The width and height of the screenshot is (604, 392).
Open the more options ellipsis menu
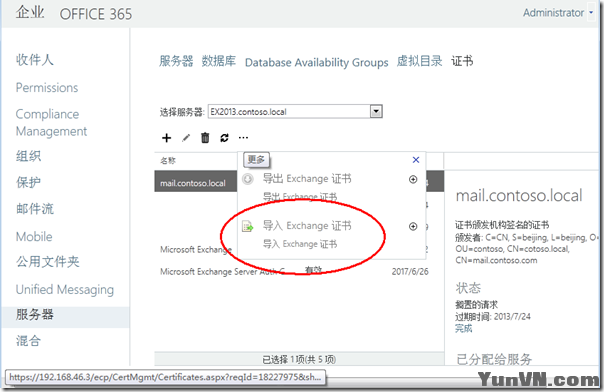[243, 137]
